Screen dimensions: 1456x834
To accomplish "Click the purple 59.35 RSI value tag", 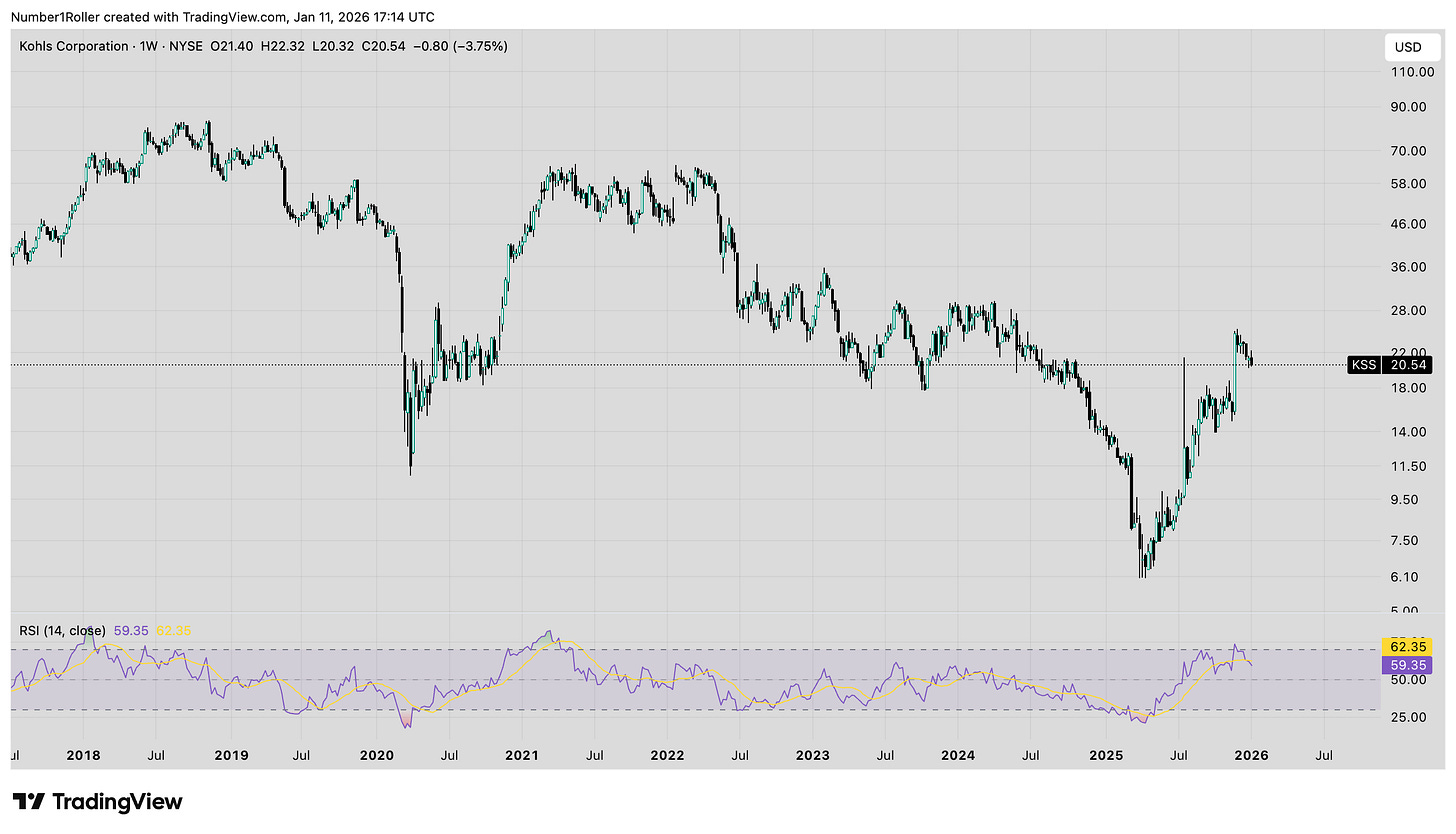I will point(1406,664).
